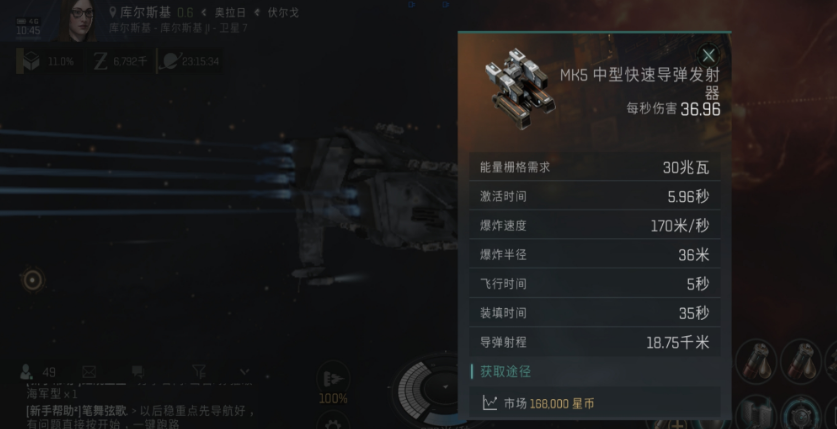
Task: Collapse the chat panel chevron
Action: coord(244,371)
